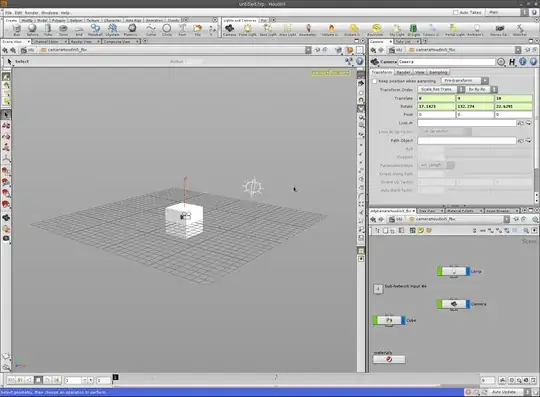Open the File menu
This screenshot has height=397, width=540.
click(9, 13)
